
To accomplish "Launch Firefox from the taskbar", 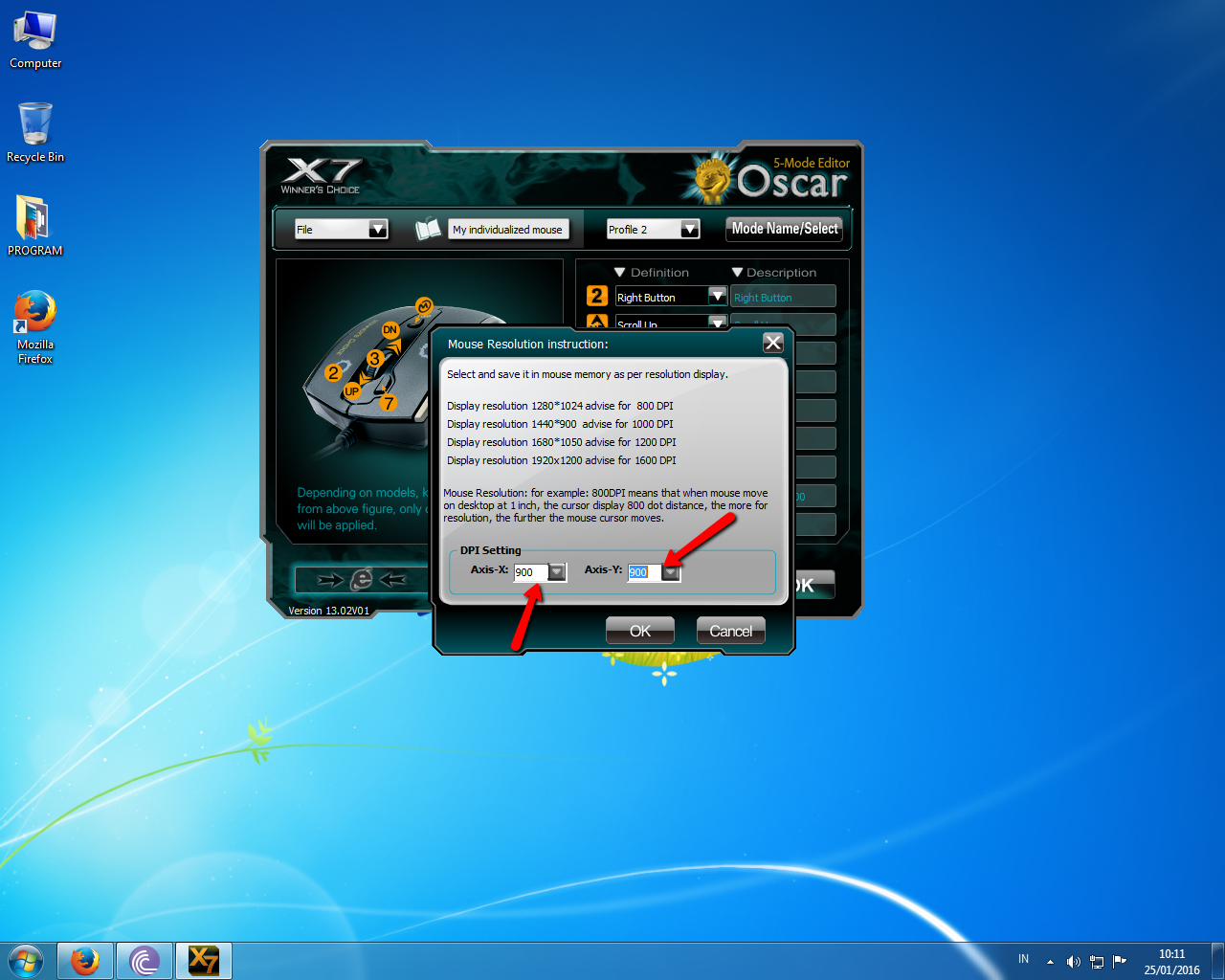I will coord(85,961).
